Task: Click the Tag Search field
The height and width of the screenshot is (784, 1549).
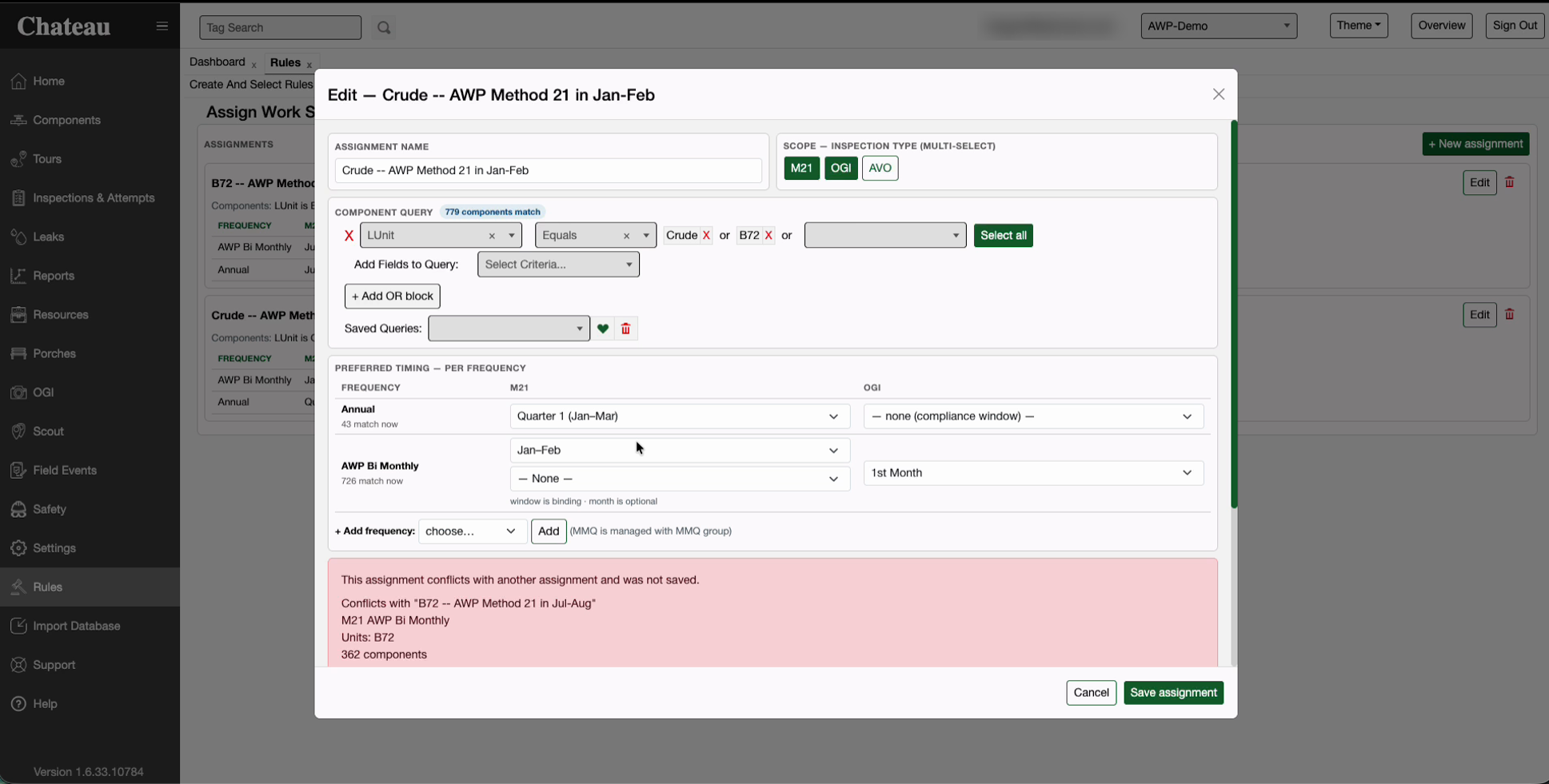Action: click(280, 28)
